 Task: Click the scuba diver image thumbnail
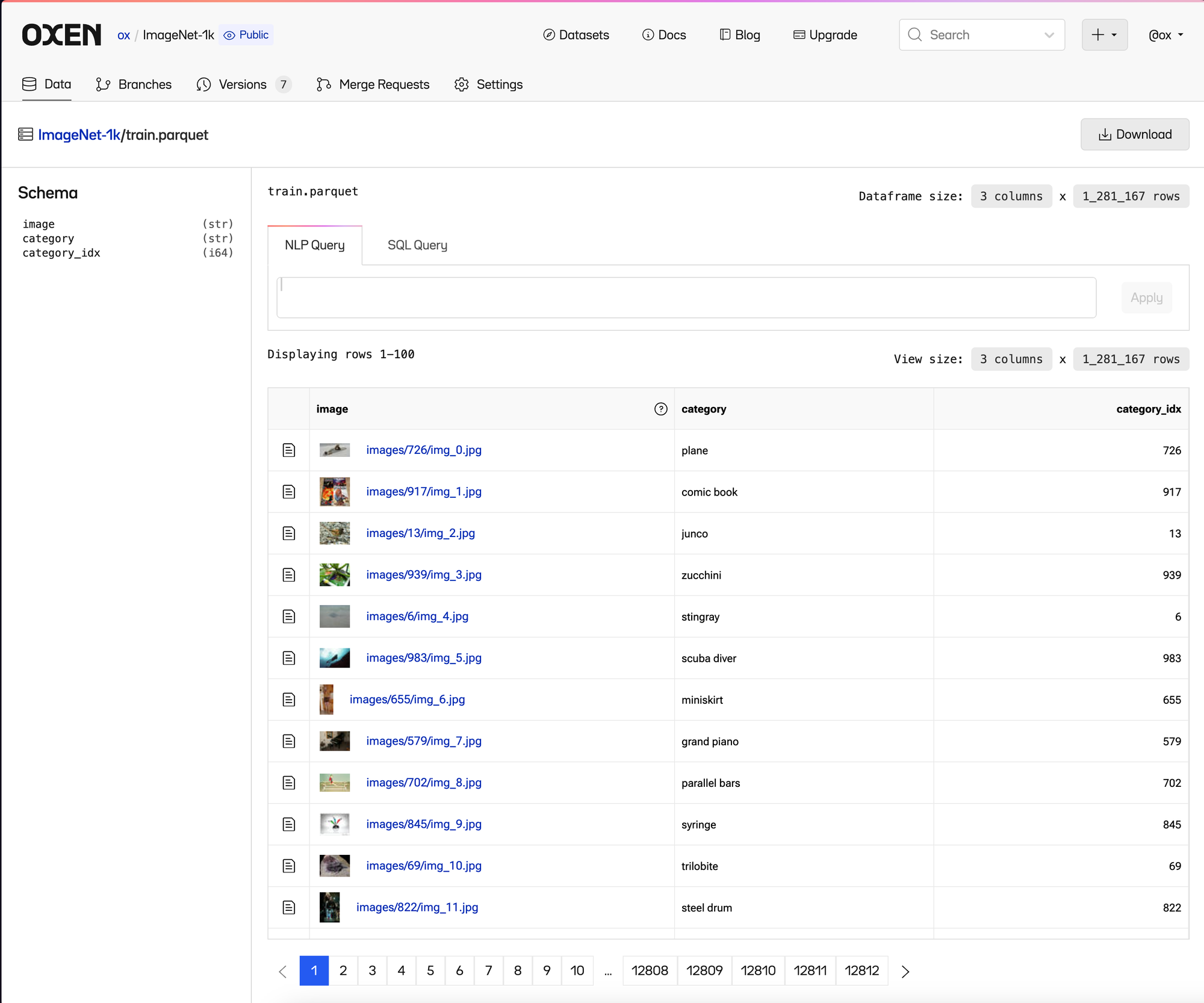click(335, 658)
